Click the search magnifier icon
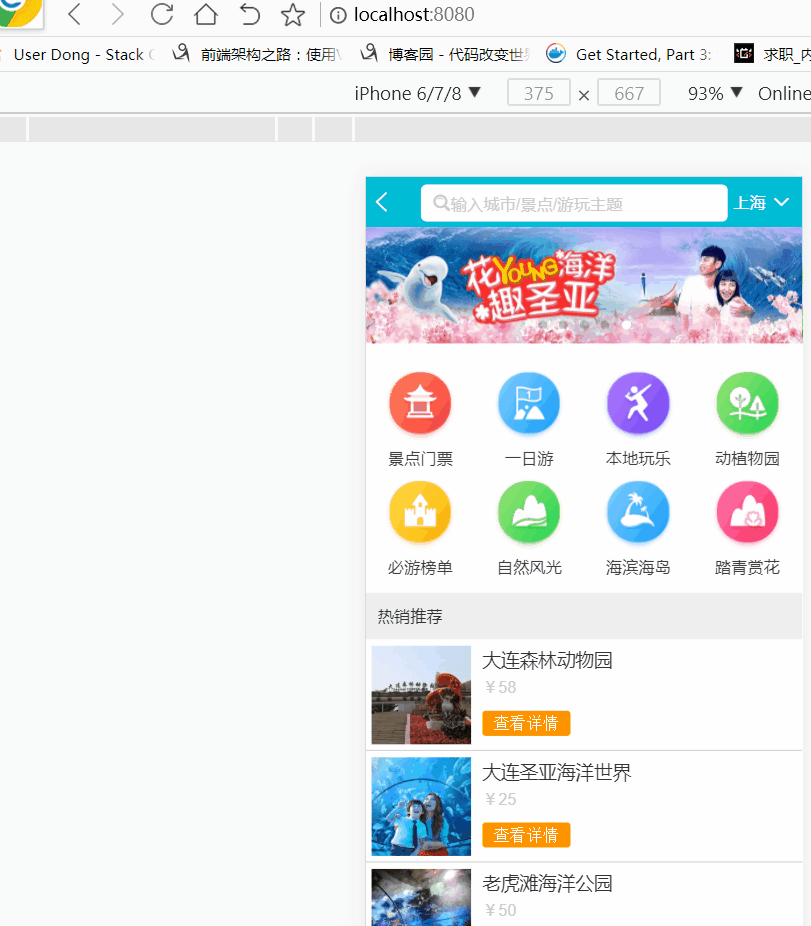Image resolution: width=811 pixels, height=926 pixels. [441, 203]
